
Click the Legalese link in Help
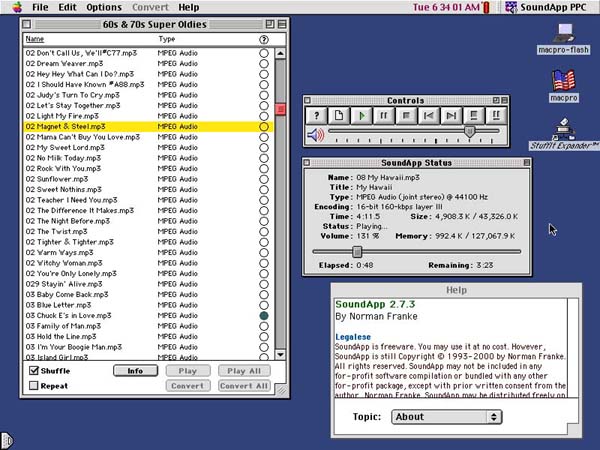point(353,337)
